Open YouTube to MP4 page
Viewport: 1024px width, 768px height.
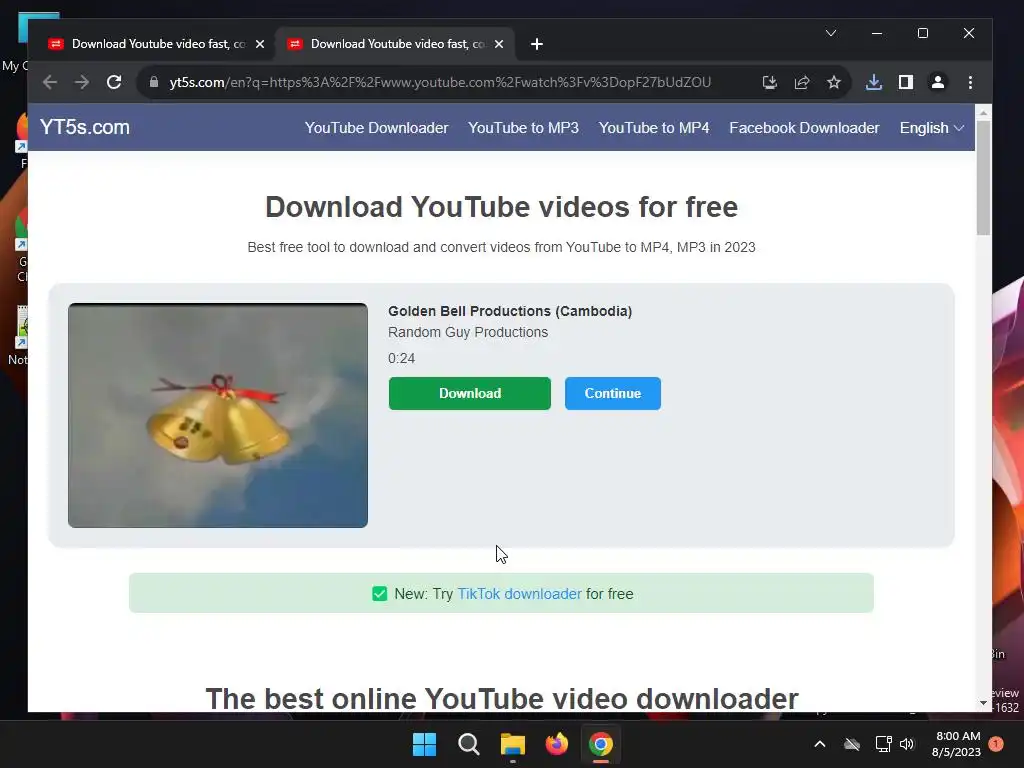click(x=654, y=128)
